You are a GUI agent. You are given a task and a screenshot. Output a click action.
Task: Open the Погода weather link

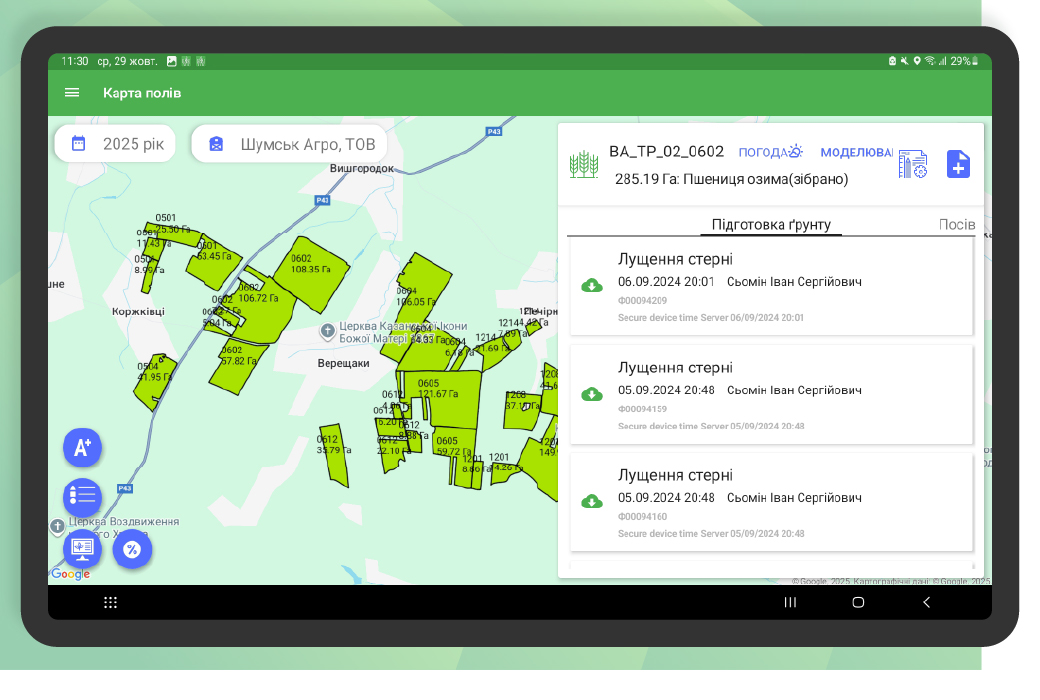click(770, 152)
